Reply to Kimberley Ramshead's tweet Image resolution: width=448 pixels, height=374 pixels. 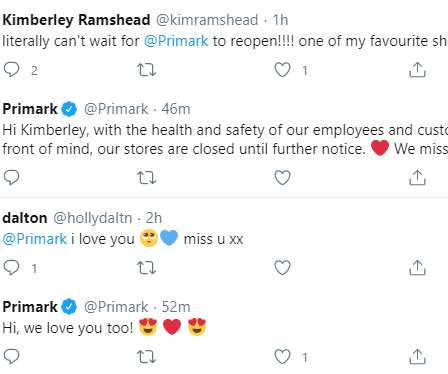click(x=11, y=70)
